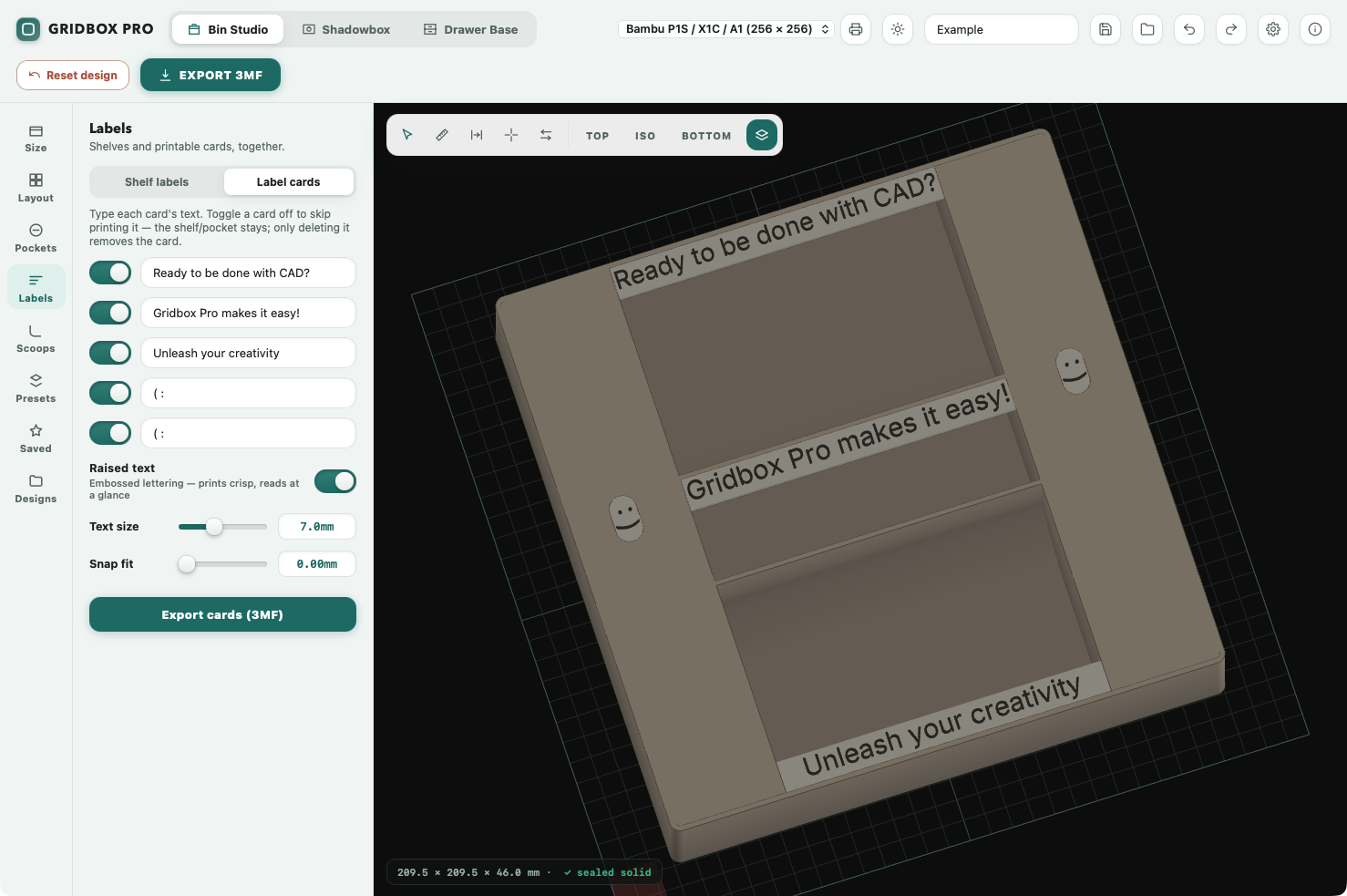Viewport: 1347px width, 896px height.
Task: Open the Layout sidebar panel
Action: pos(36,188)
